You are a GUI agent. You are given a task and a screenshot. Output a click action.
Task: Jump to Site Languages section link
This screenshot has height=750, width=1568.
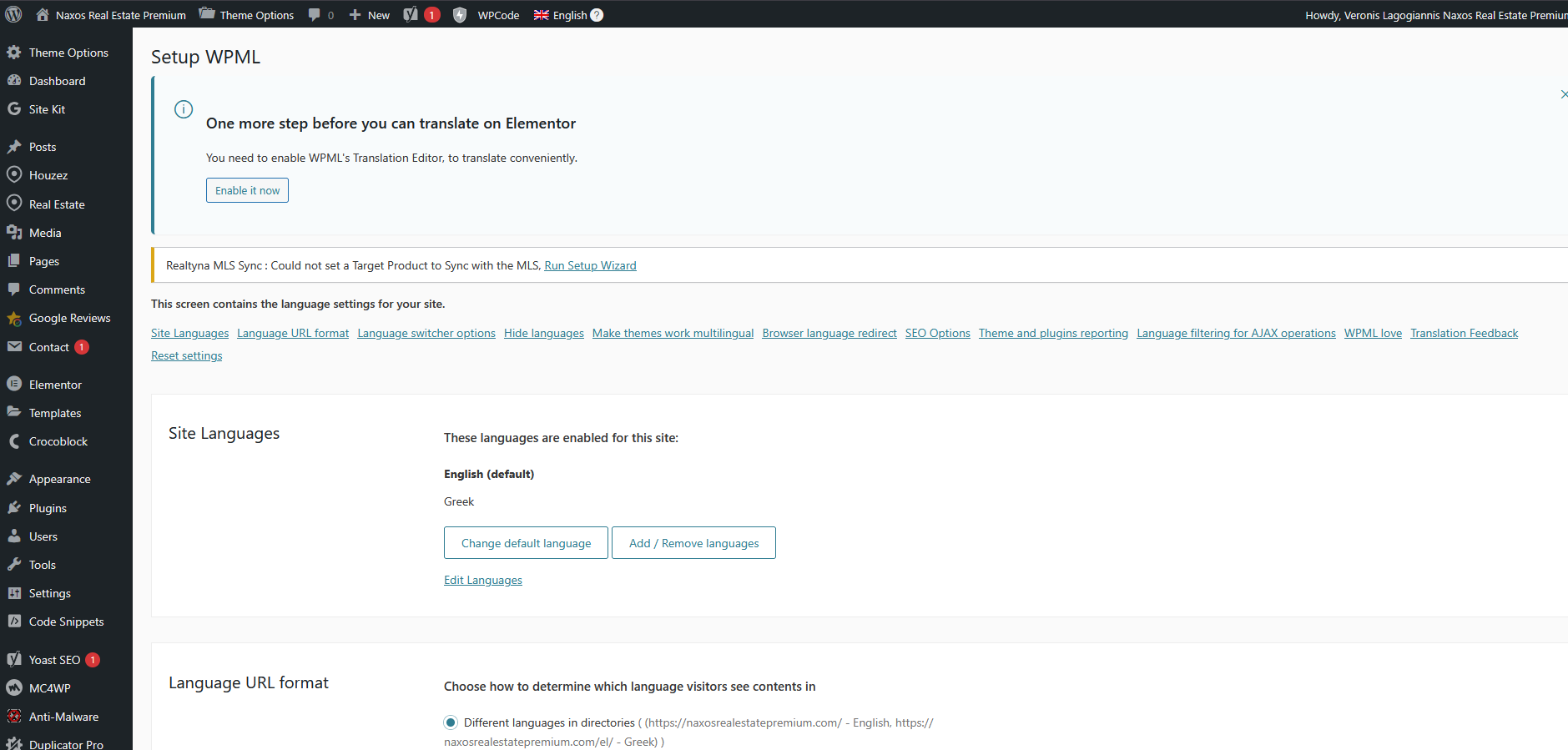pyautogui.click(x=189, y=333)
